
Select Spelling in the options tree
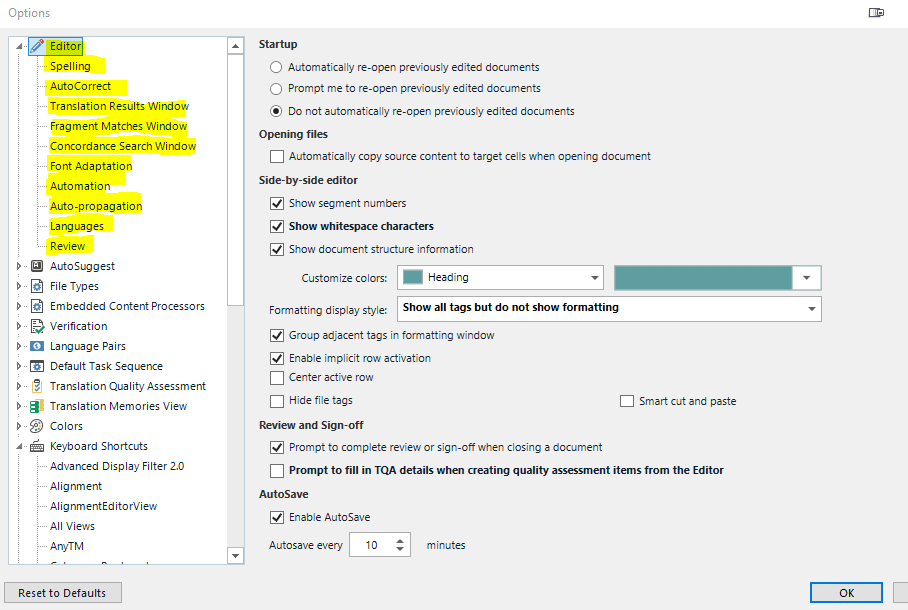click(x=70, y=66)
